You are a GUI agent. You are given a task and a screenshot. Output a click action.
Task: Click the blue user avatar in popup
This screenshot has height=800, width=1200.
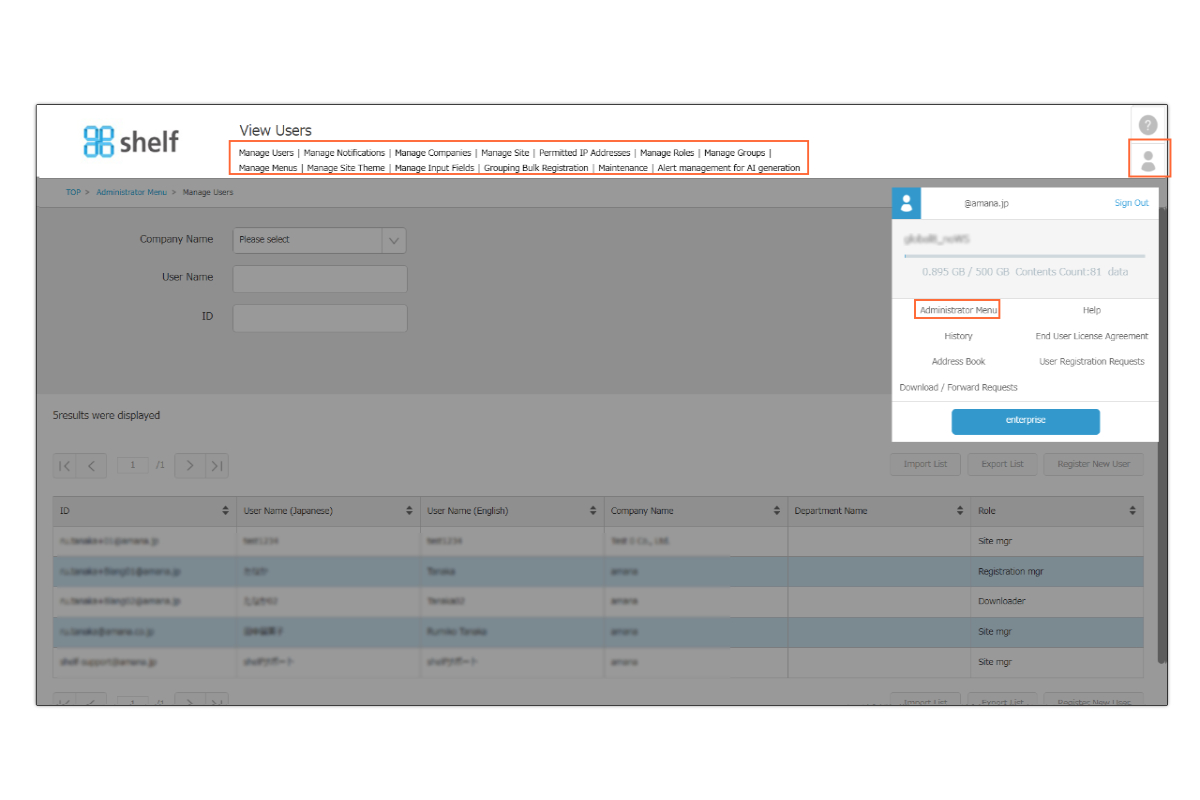click(906, 203)
